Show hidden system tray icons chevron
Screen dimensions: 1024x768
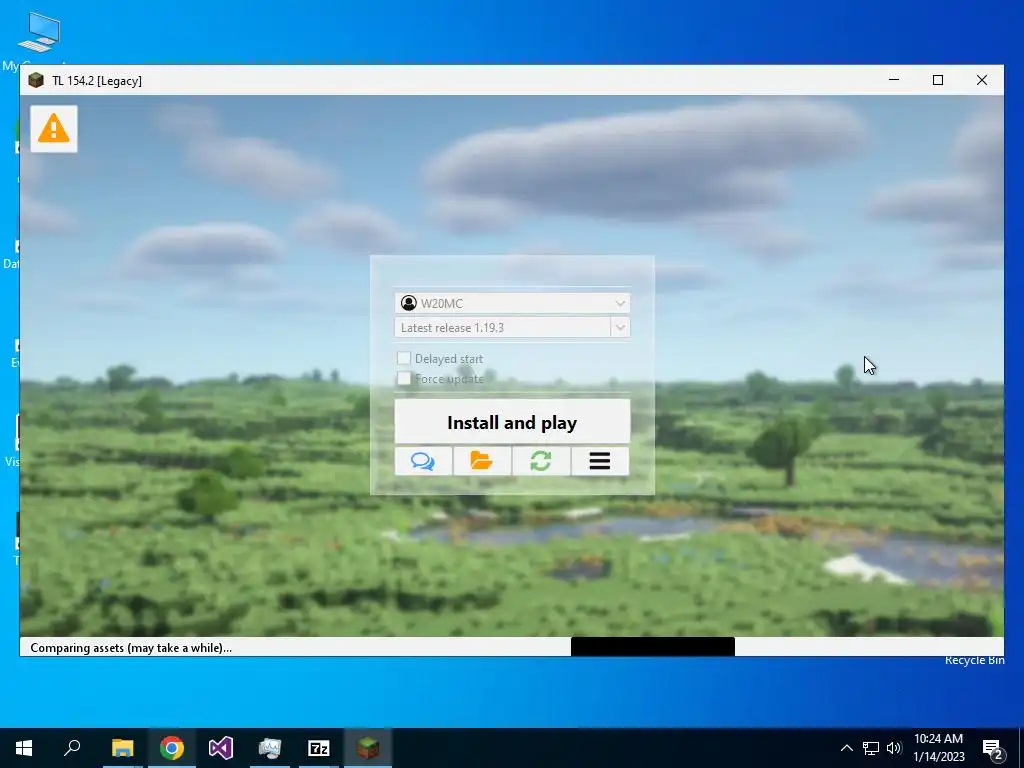[846, 748]
